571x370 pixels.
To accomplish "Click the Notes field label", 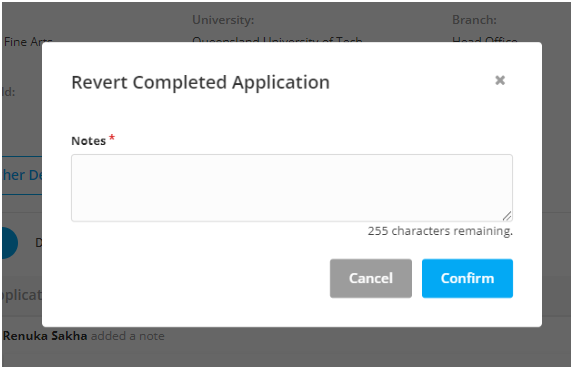I will tap(88, 141).
